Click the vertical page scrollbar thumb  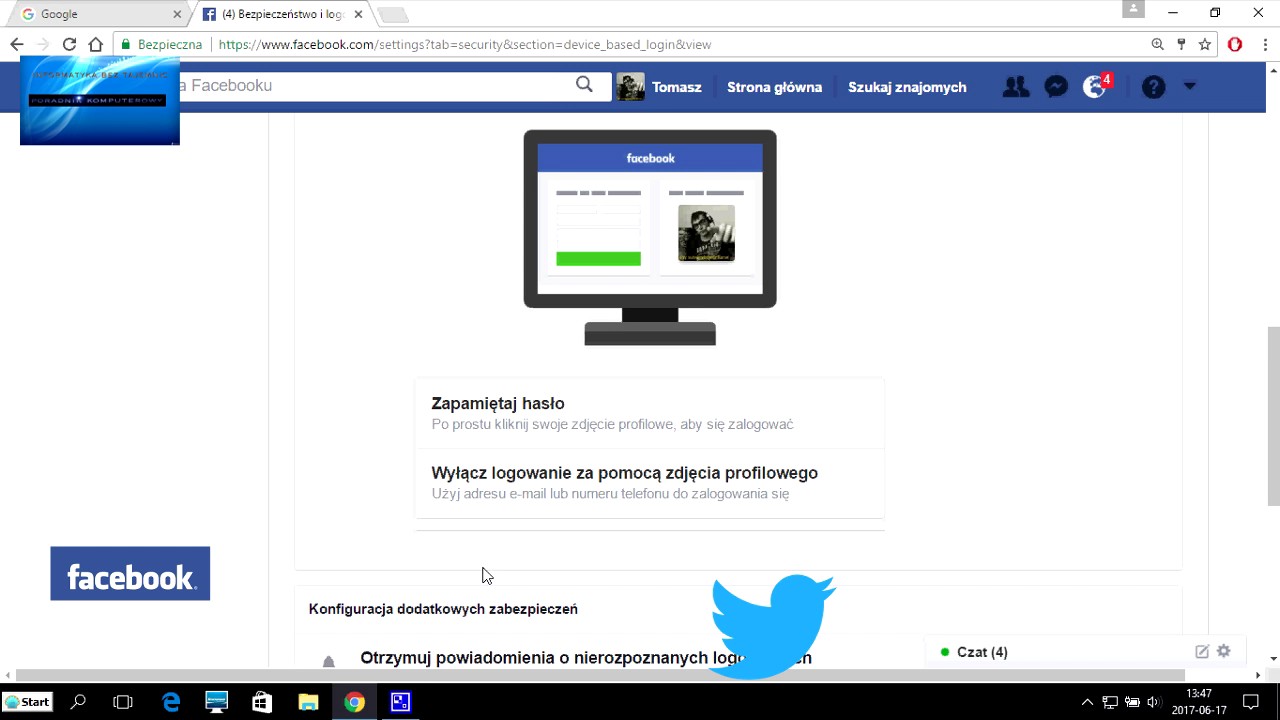(1273, 415)
